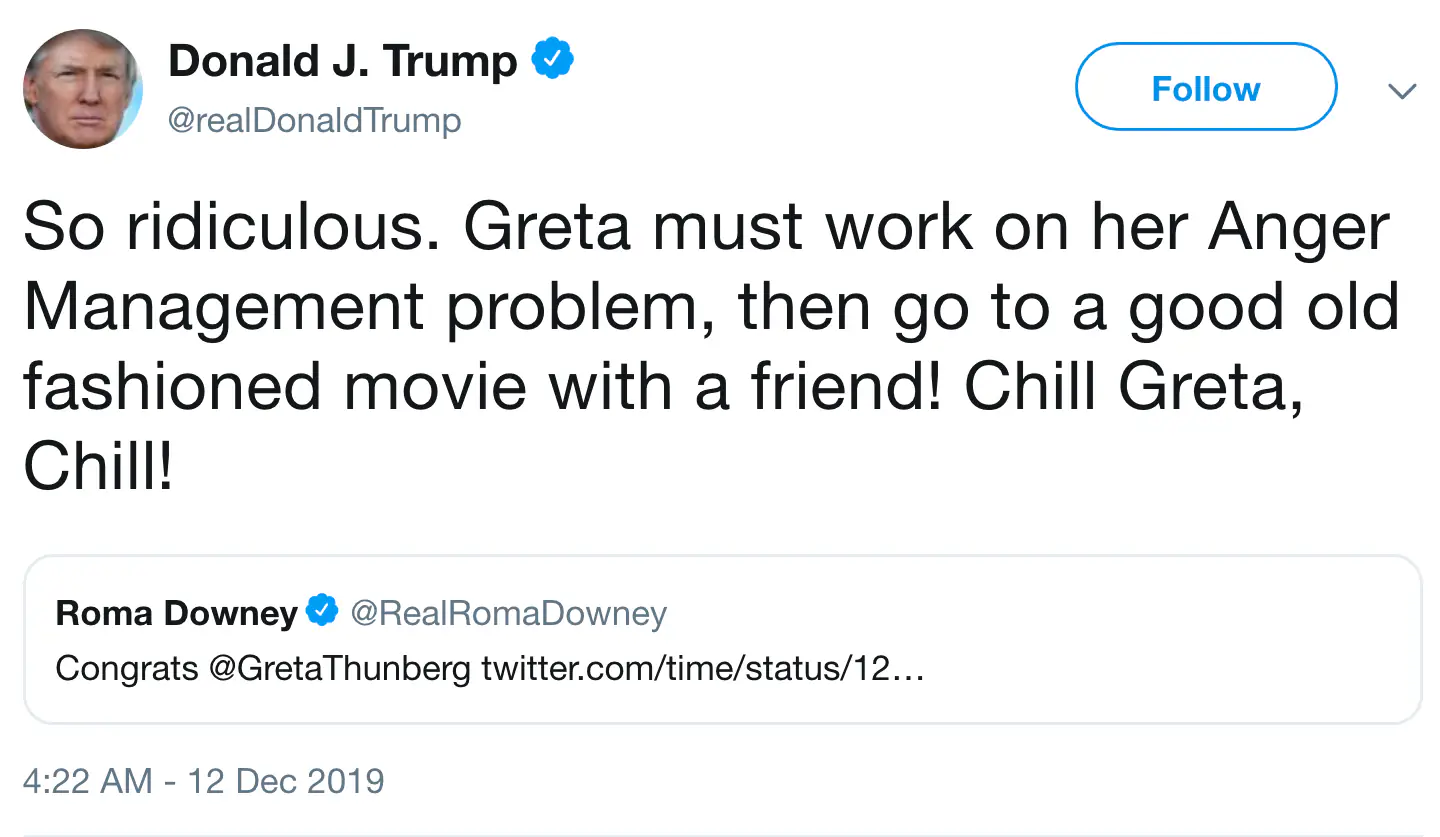Viewport: 1440px width, 837px height.
Task: Click the @RealRomaDowney handle
Action: pos(508,613)
